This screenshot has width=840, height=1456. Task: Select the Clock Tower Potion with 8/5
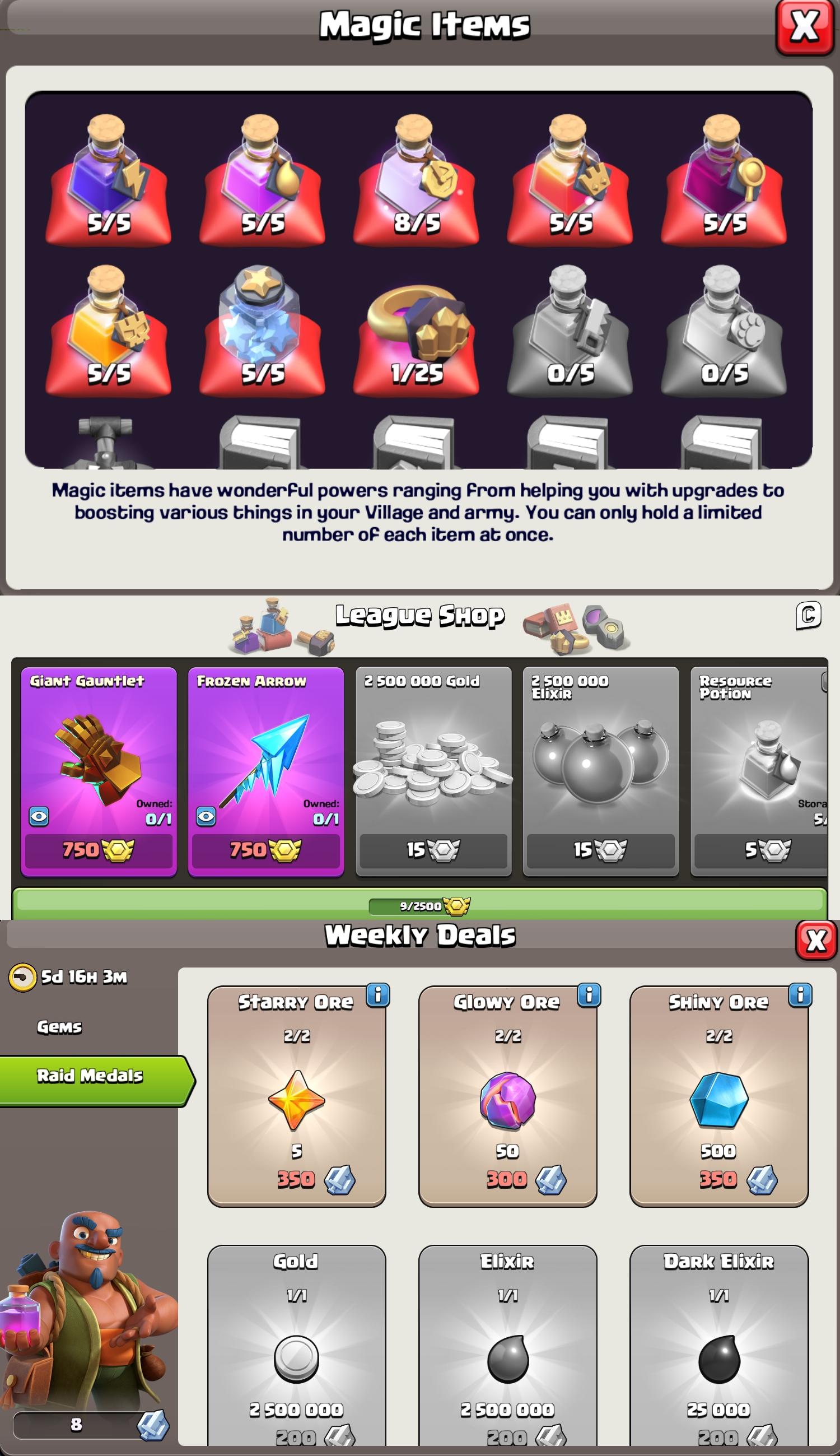tap(416, 179)
